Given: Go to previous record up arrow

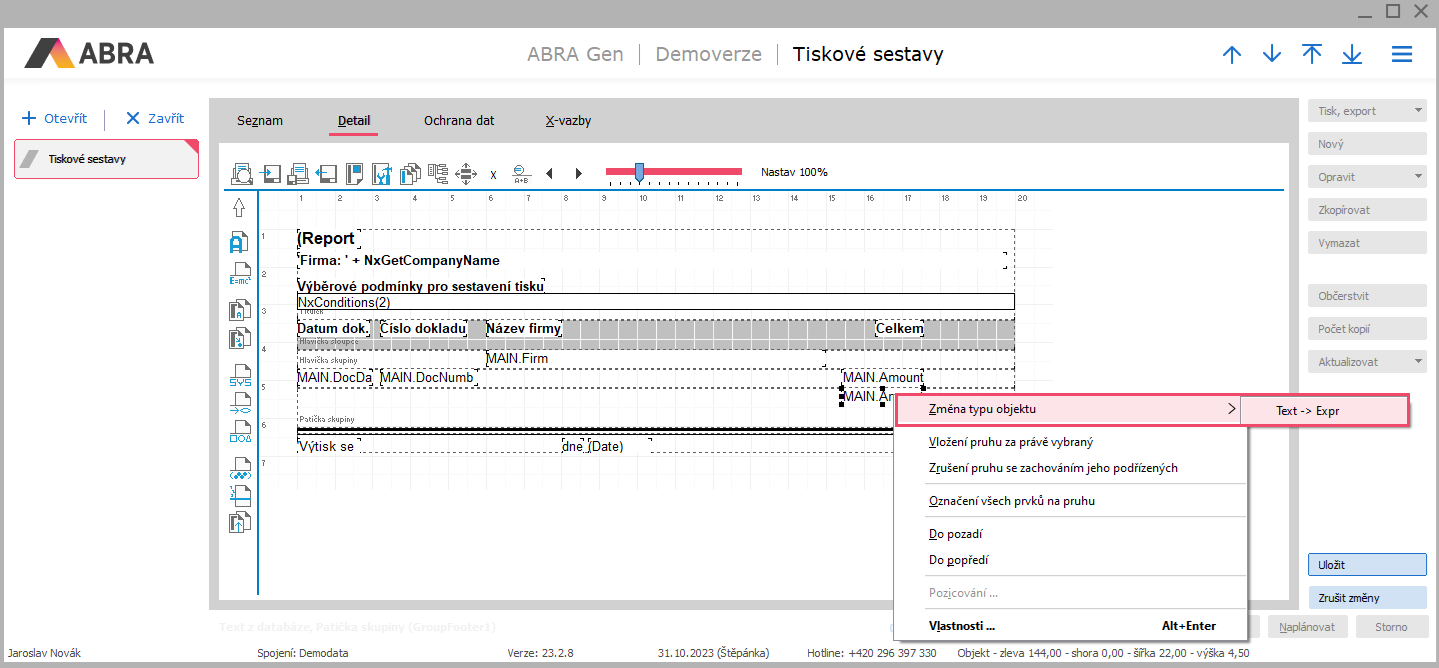Looking at the screenshot, I should tap(1232, 55).
